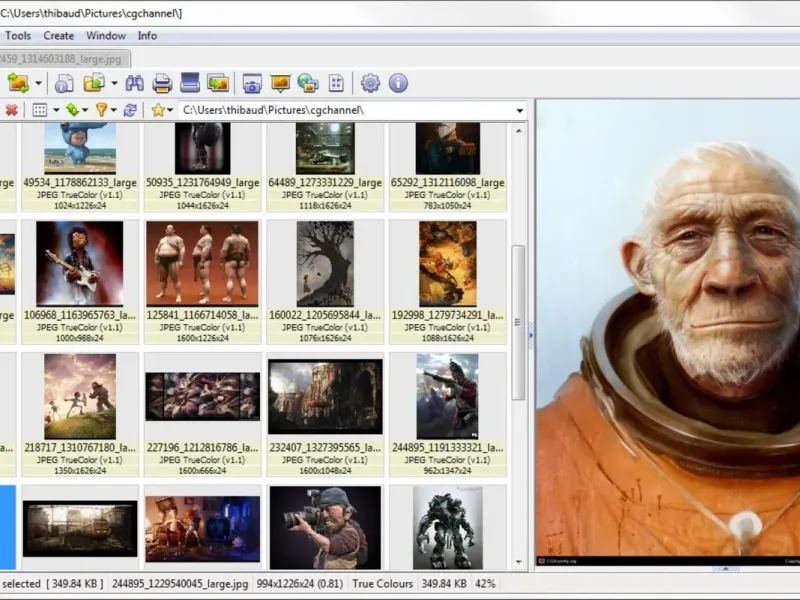Image resolution: width=800 pixels, height=600 pixels.
Task: Open the Window menu
Action: [x=106, y=36]
